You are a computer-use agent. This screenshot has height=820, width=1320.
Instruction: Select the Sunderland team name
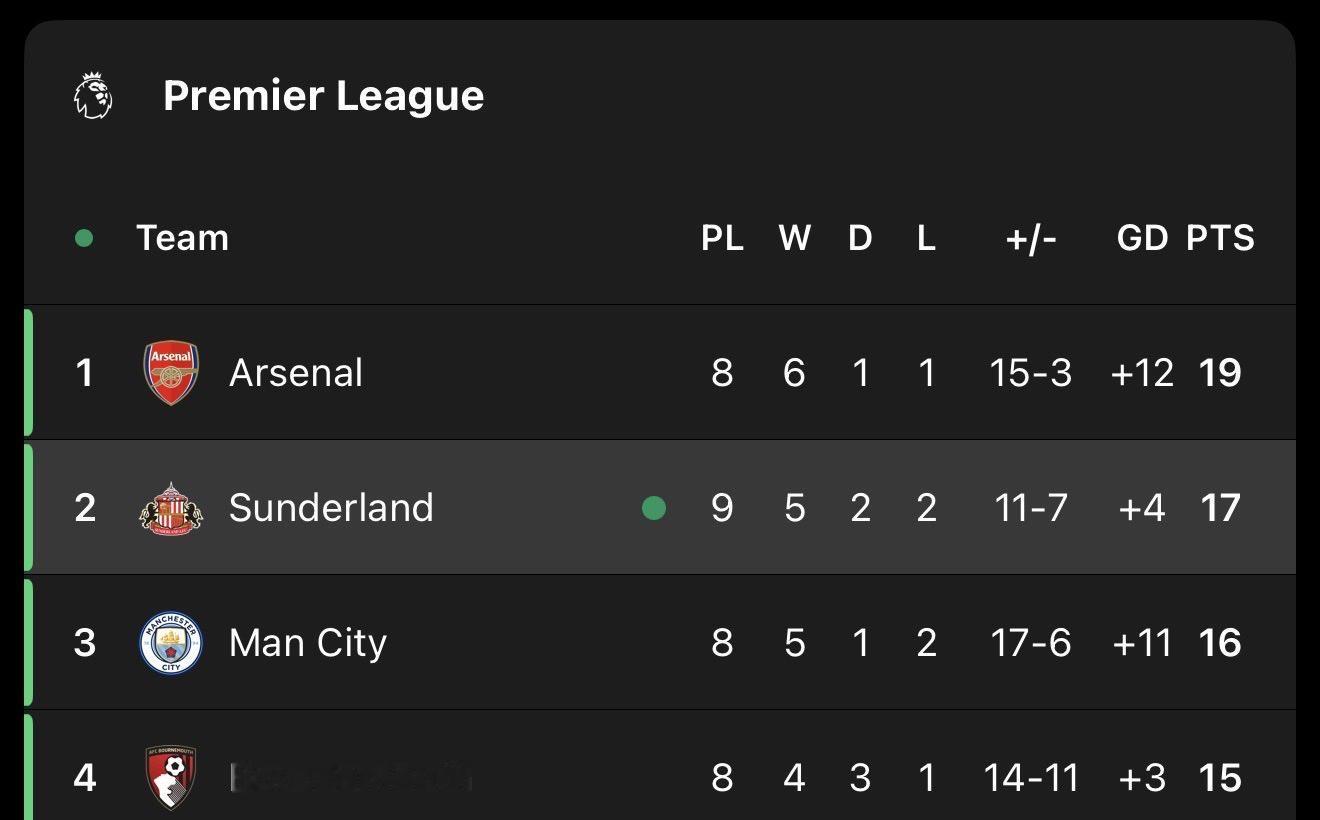tap(331, 508)
